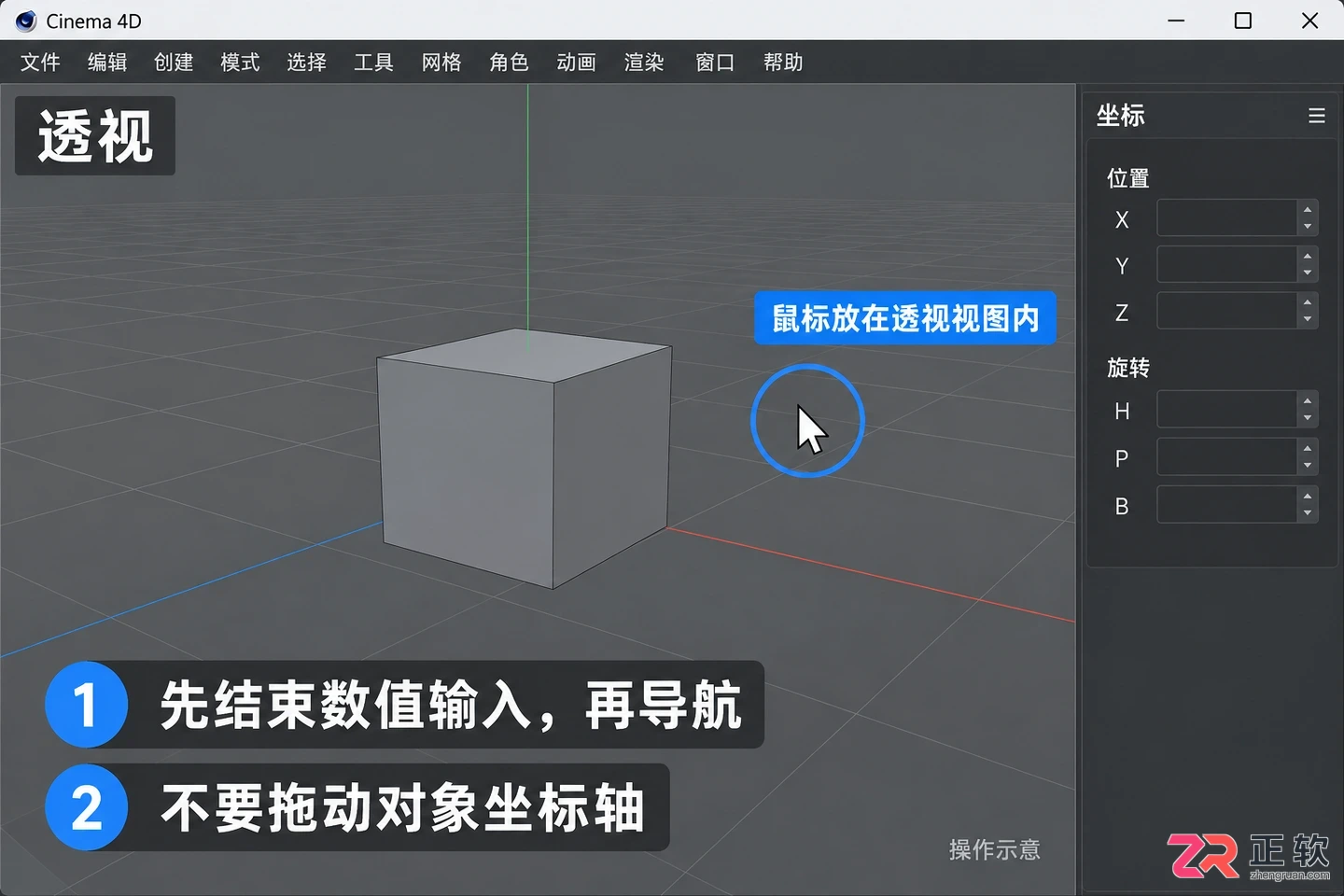1344x896 pixels.
Task: Decrease P rotation with the down arrow
Action: pyautogui.click(x=1308, y=467)
